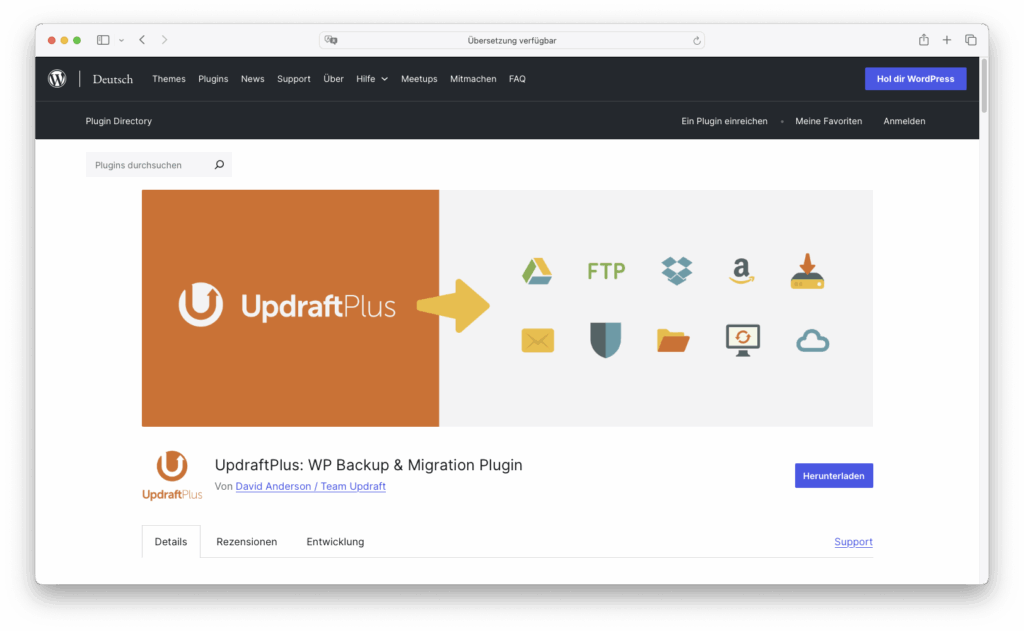The width and height of the screenshot is (1024, 631).
Task: Click the download-to-drive icon in banner
Action: (807, 271)
